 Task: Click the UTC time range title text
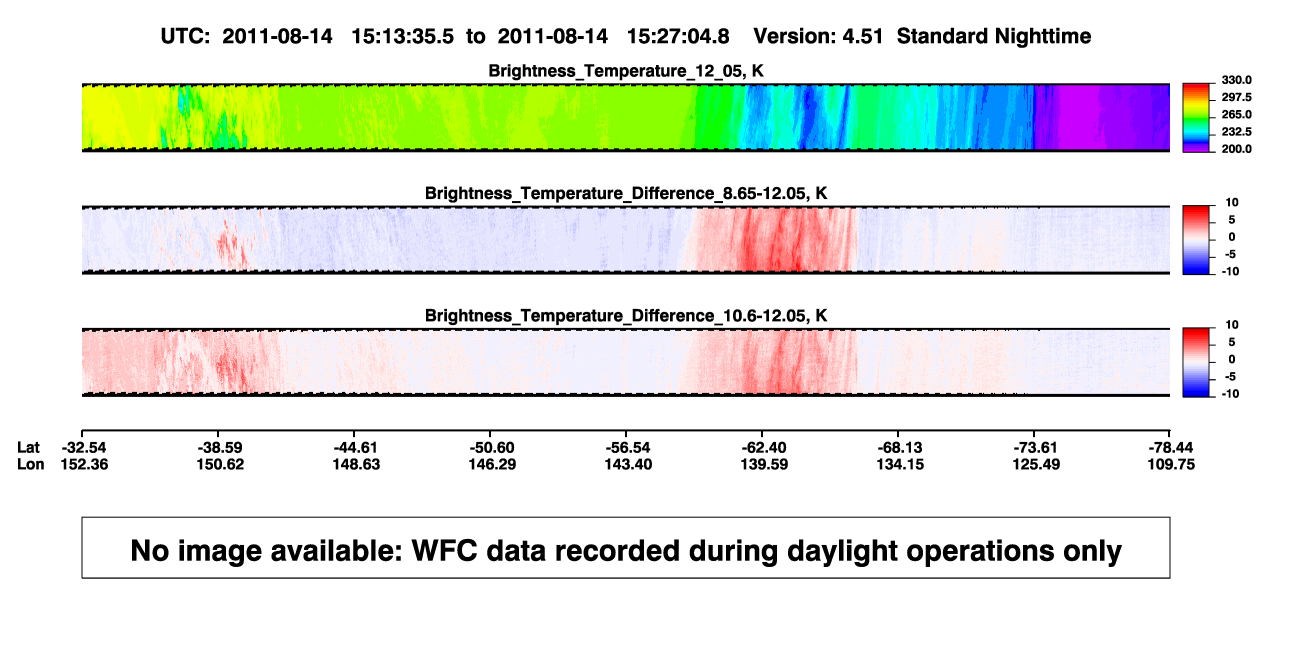pos(444,36)
